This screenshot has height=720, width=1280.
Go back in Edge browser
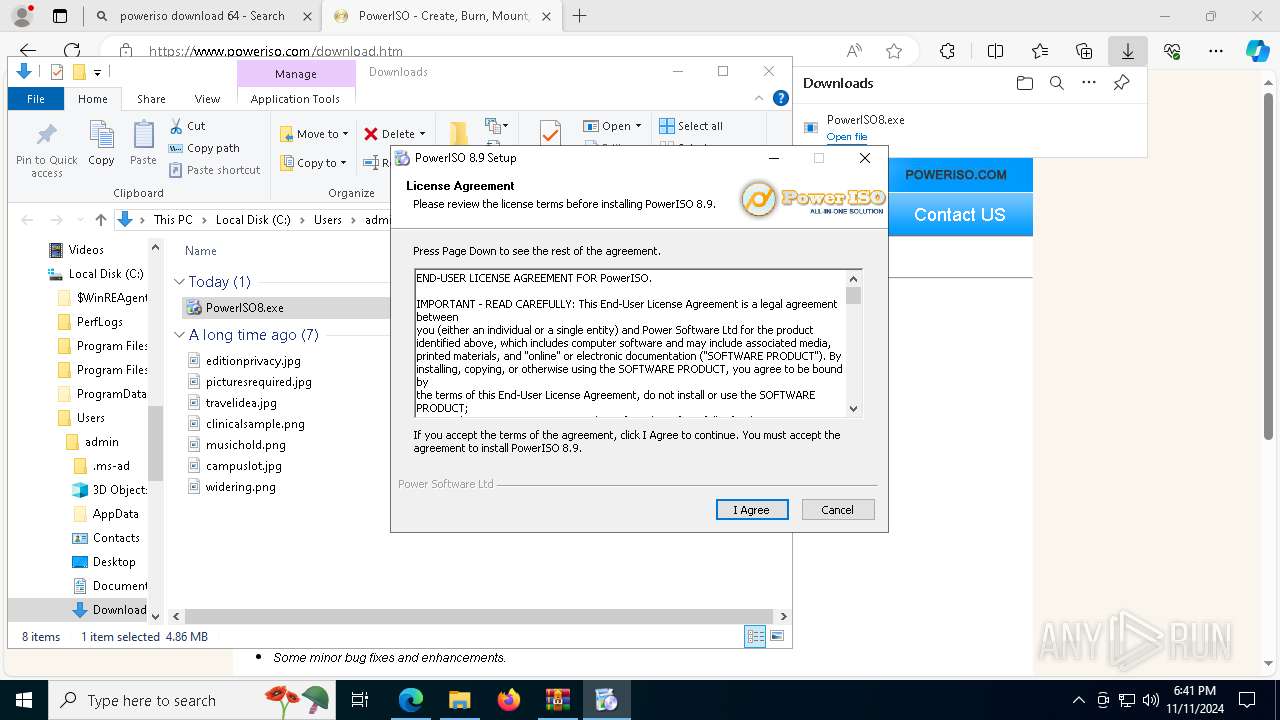(28, 51)
